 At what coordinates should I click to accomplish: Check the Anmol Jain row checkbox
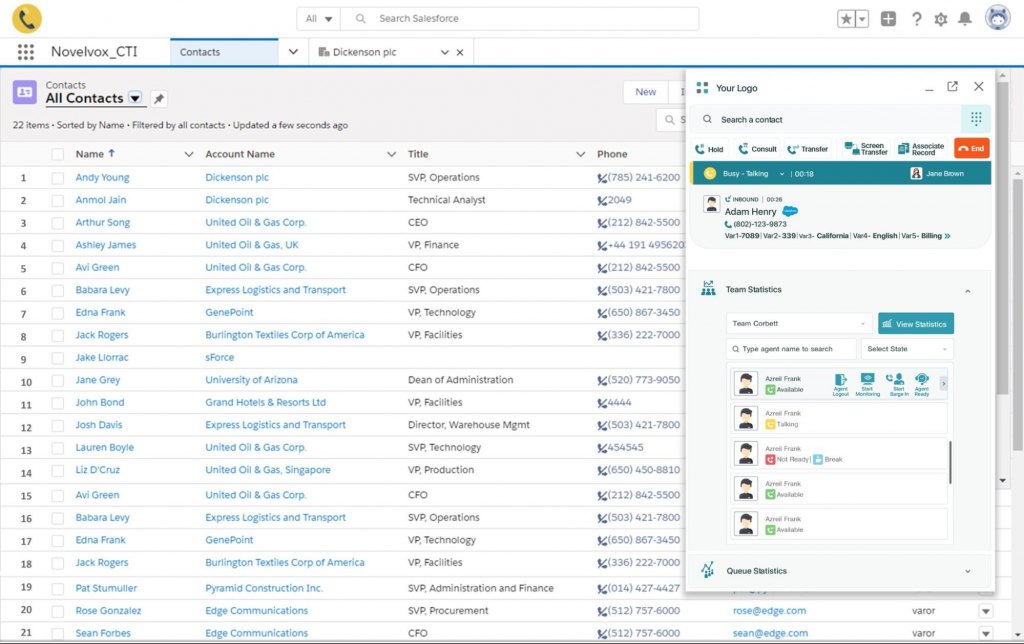click(x=57, y=201)
